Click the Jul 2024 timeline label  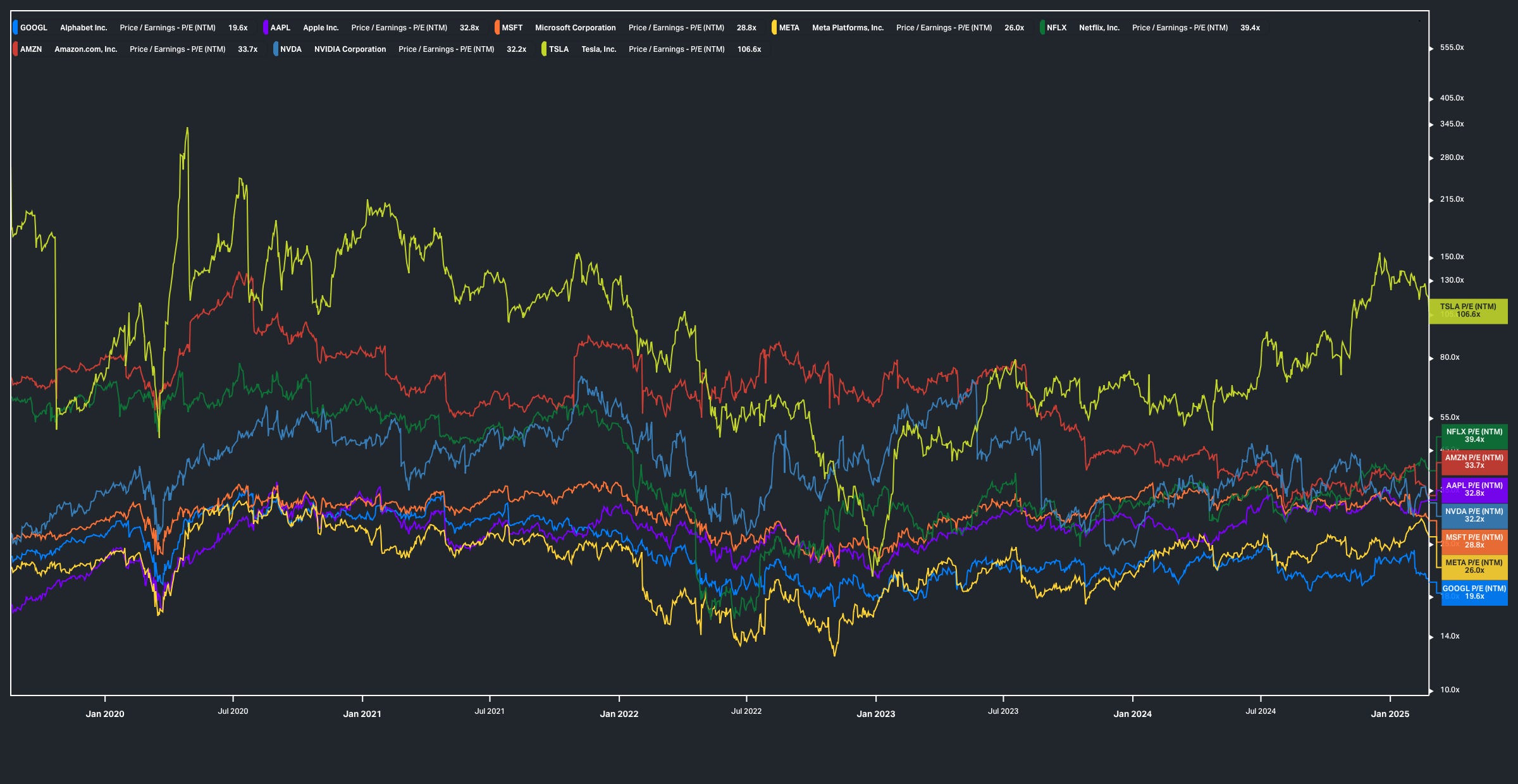pyautogui.click(x=1260, y=711)
